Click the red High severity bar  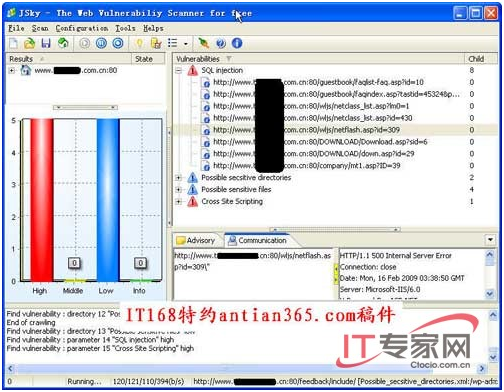(42, 200)
